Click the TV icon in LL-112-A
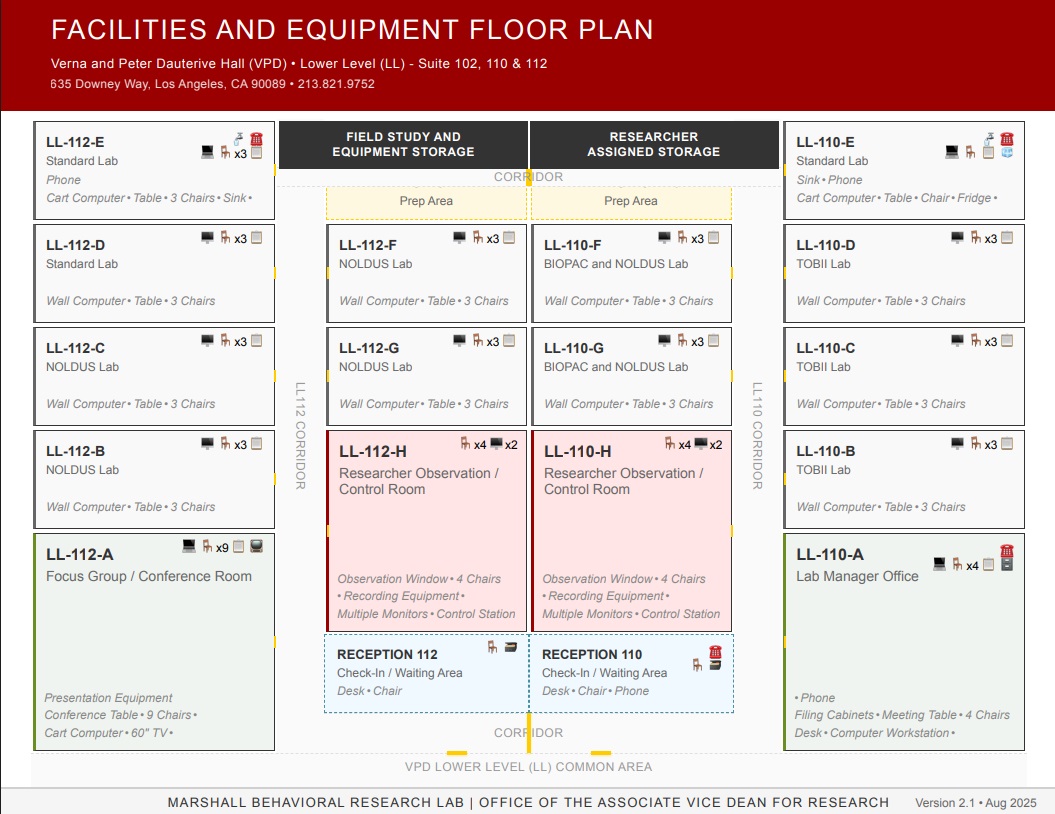Image resolution: width=1055 pixels, height=814 pixels. tap(257, 547)
